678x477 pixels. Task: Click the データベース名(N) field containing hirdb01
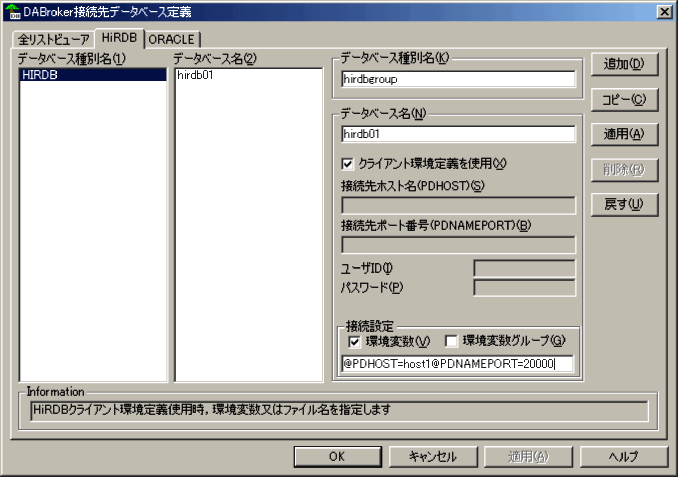458,134
